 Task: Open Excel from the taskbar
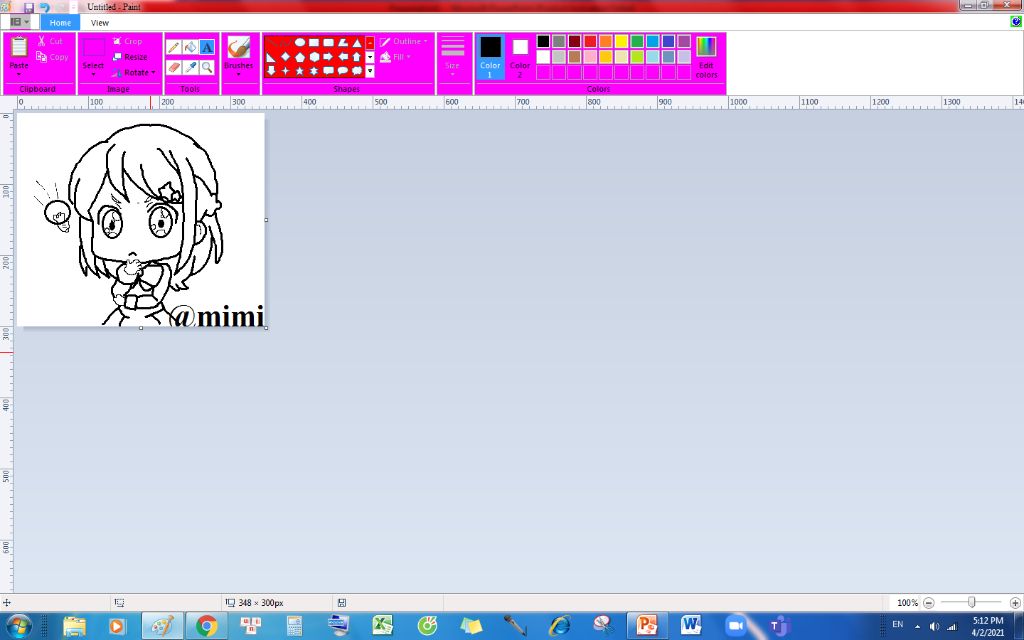click(x=383, y=626)
